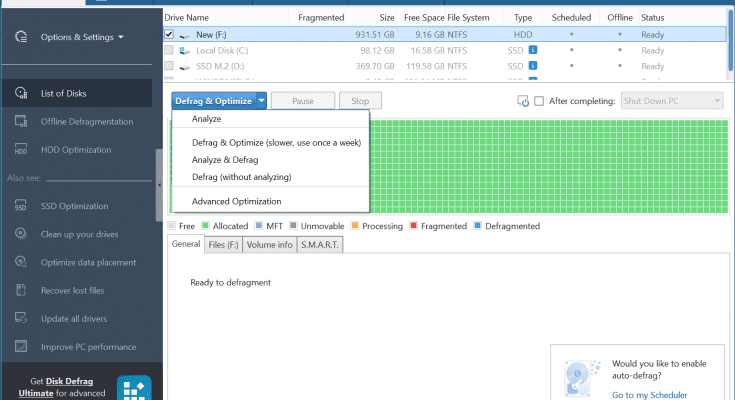The image size is (735, 400).
Task: Click the SSD info icon for Local Disk (C:)
Action: coord(533,50)
